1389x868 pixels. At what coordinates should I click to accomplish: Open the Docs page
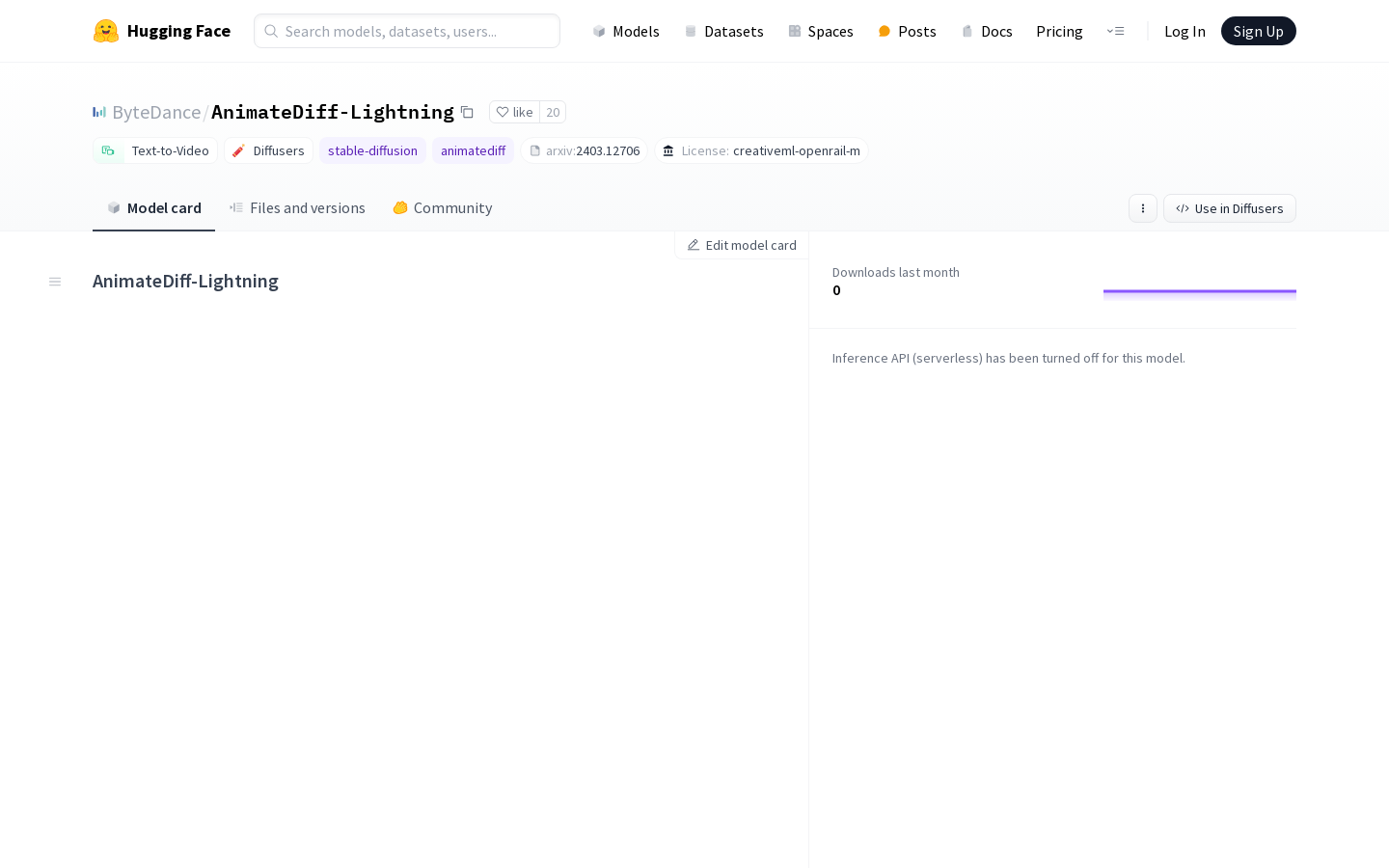987,31
